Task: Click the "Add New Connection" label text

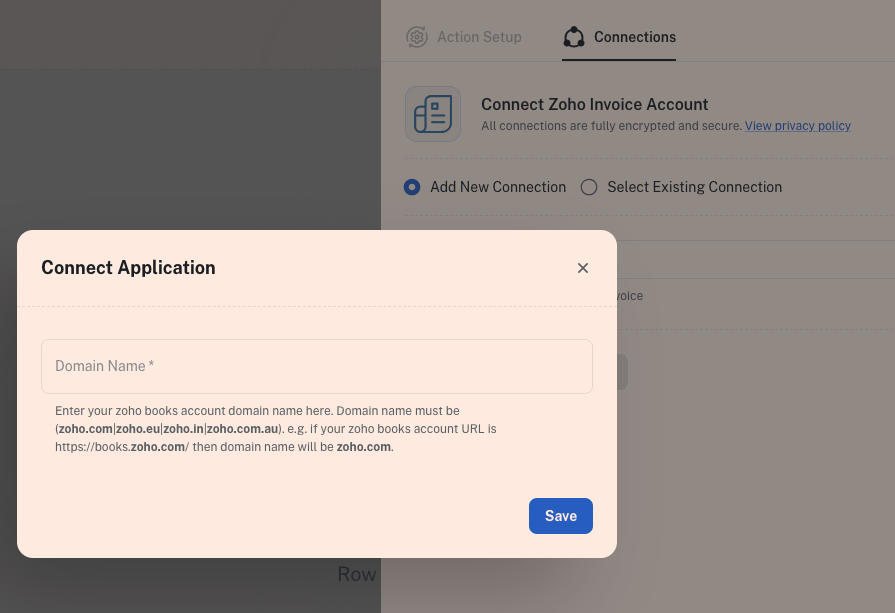Action: (497, 187)
